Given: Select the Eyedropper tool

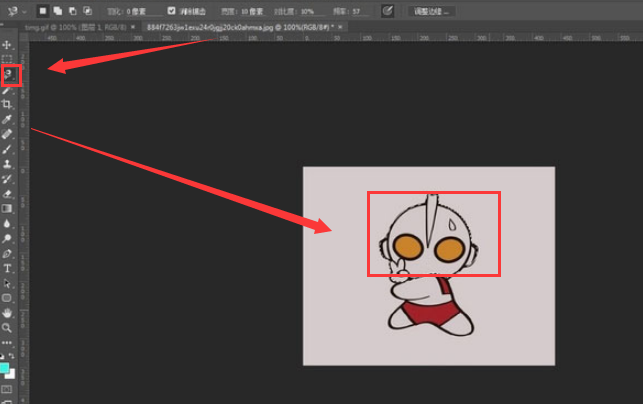Looking at the screenshot, I should click(x=7, y=119).
